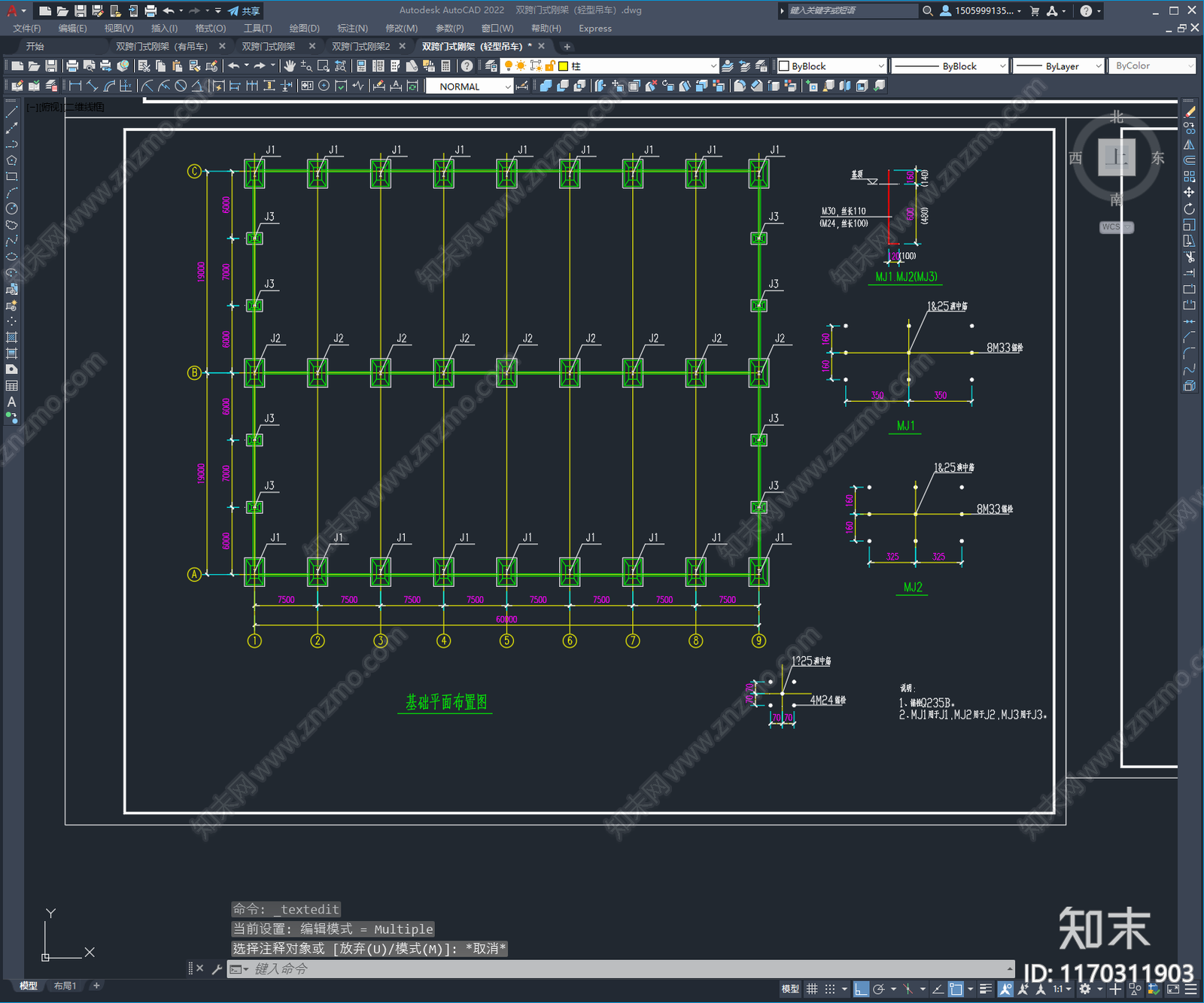Toggle object snap tracking in status bar

pos(938,989)
